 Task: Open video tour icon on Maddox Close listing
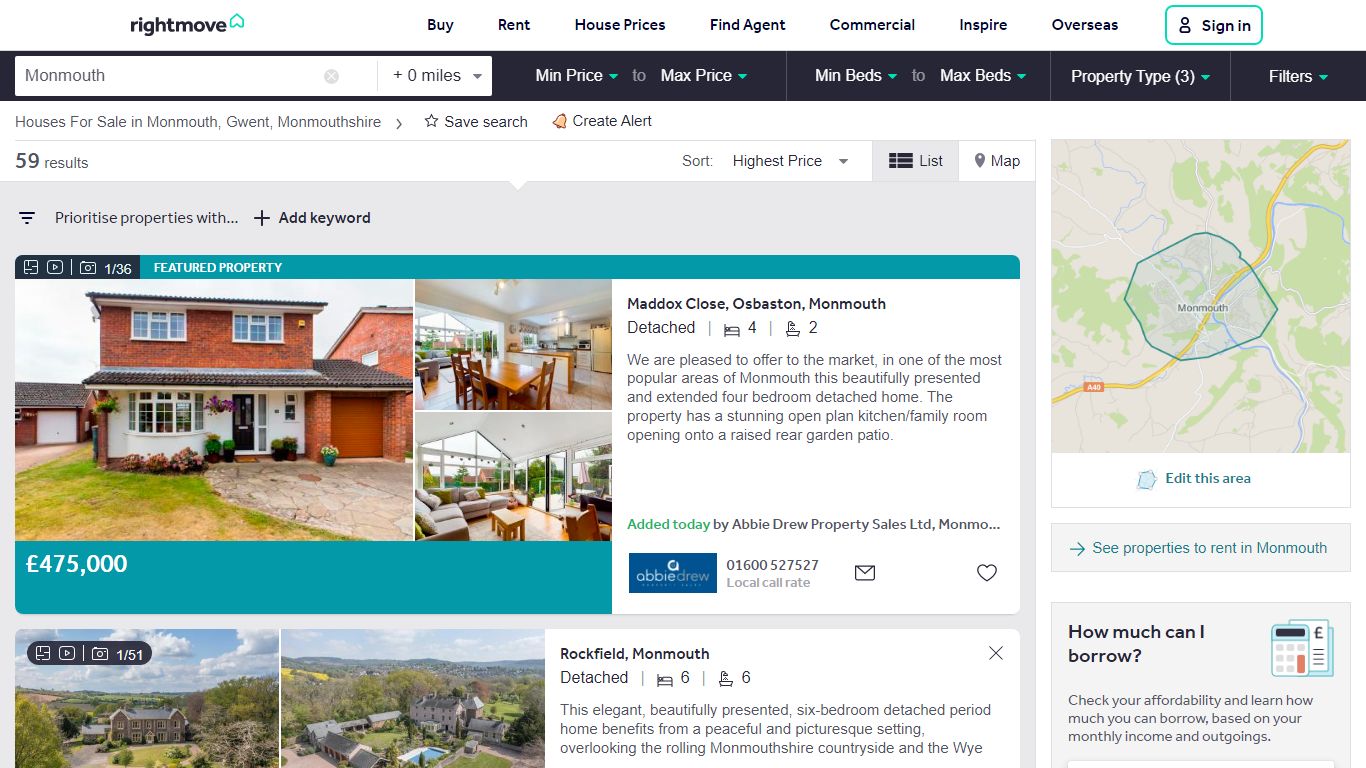(55, 267)
